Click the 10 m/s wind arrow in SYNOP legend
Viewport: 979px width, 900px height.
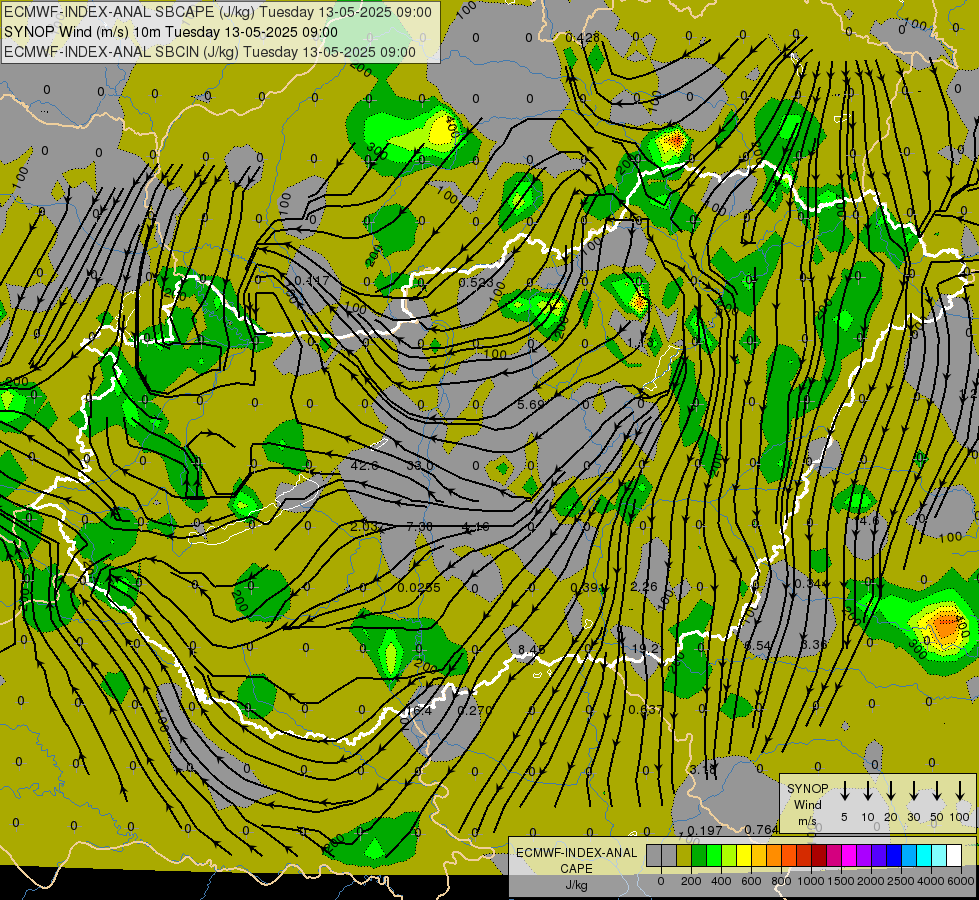tap(868, 791)
